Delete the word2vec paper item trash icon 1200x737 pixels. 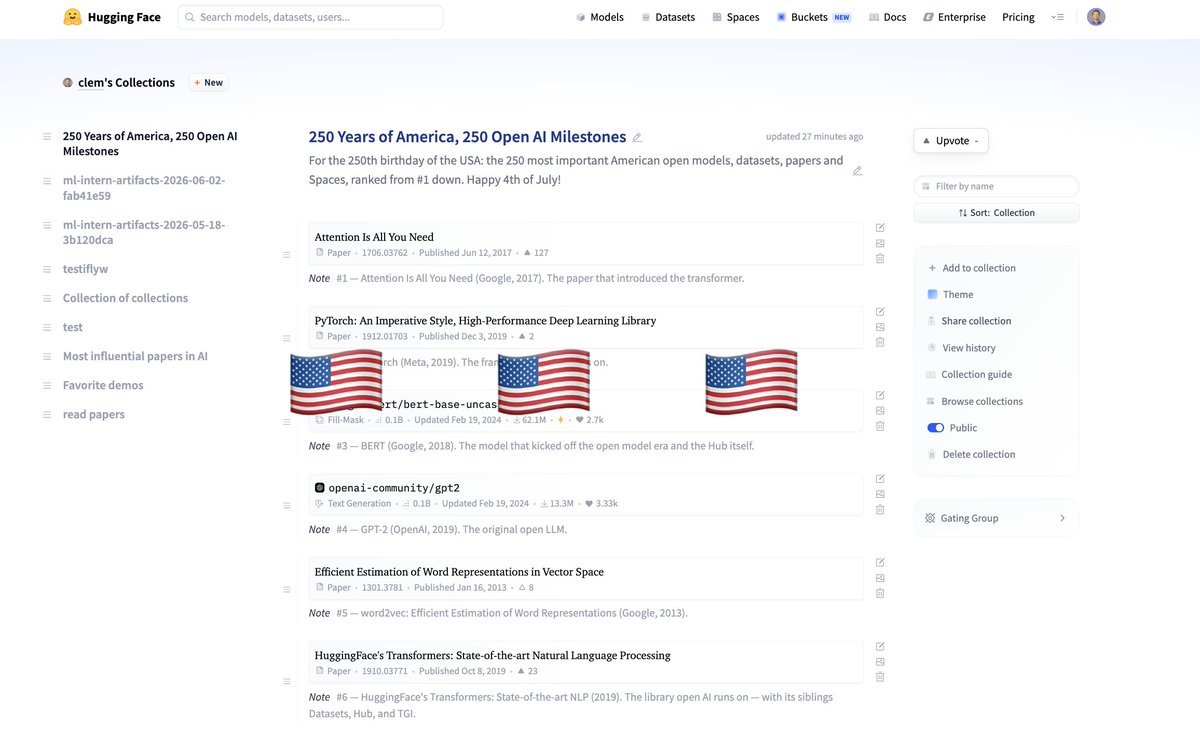(880, 593)
